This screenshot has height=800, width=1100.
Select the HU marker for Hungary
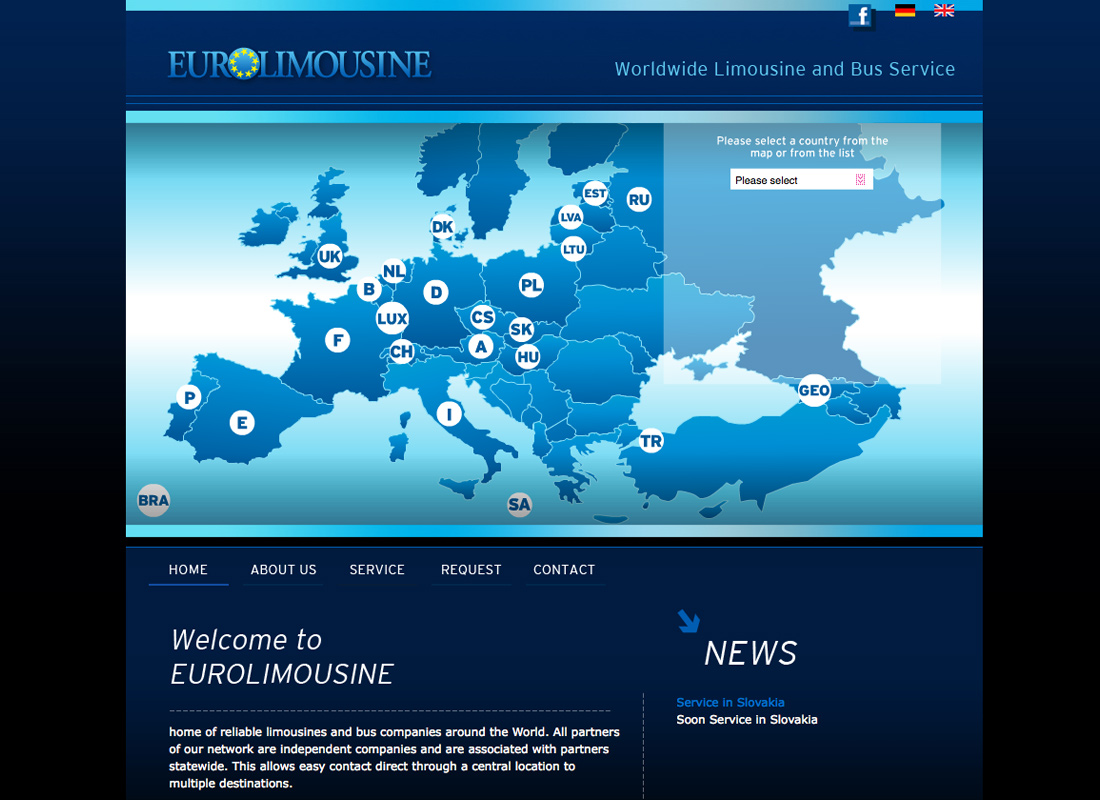(528, 357)
